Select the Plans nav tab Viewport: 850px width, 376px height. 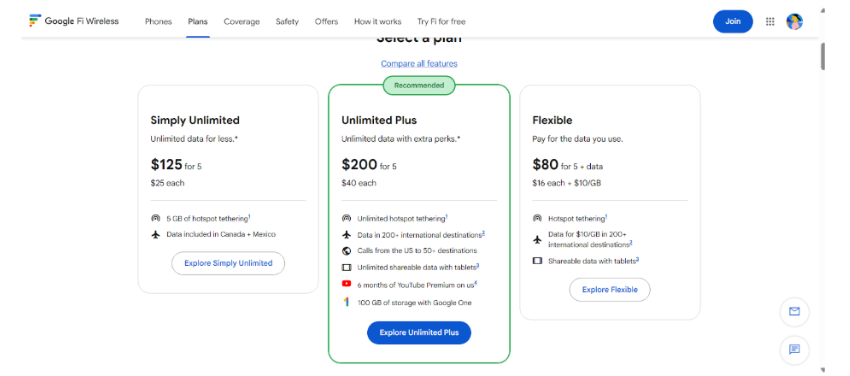pyautogui.click(x=198, y=22)
